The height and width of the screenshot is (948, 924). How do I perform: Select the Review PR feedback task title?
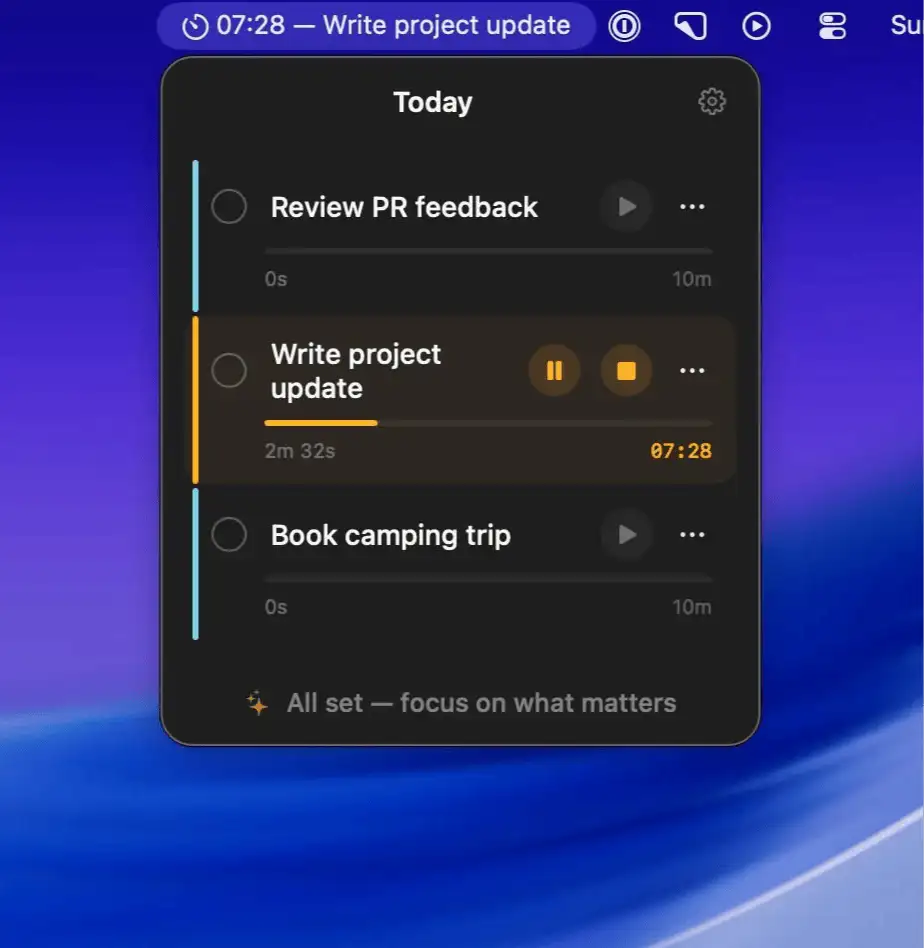click(x=404, y=207)
